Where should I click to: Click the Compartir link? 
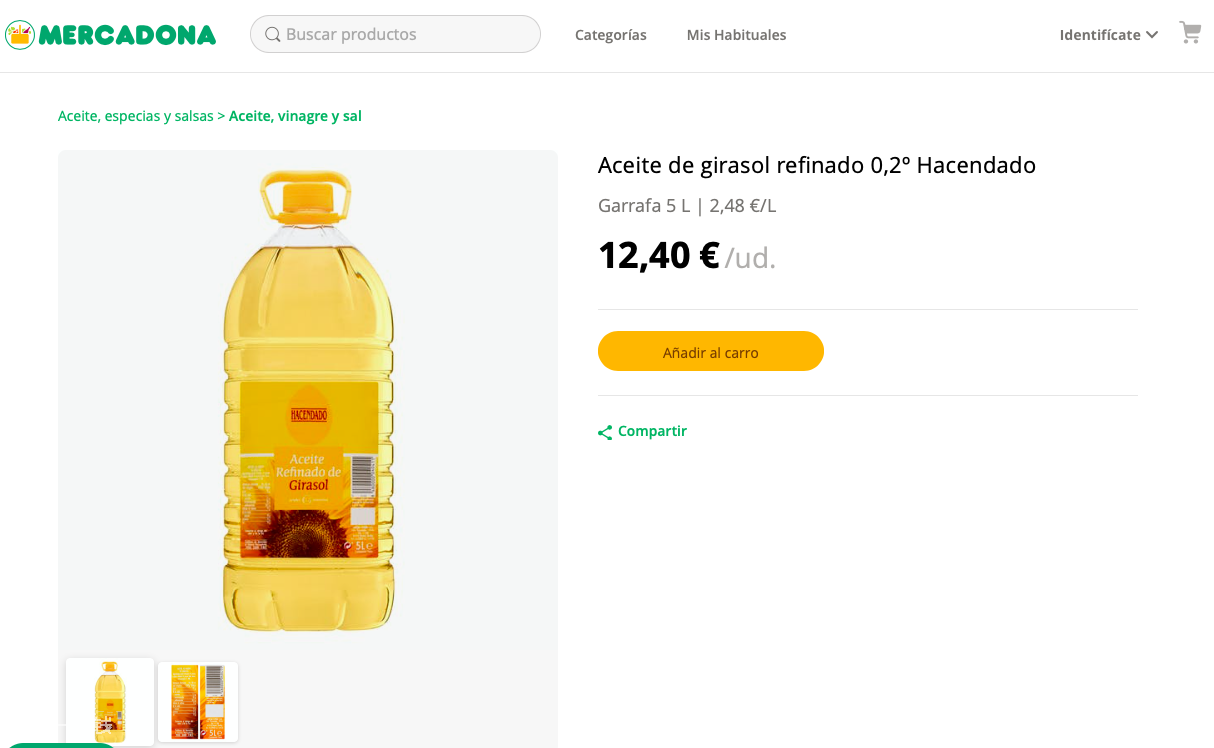(x=652, y=431)
